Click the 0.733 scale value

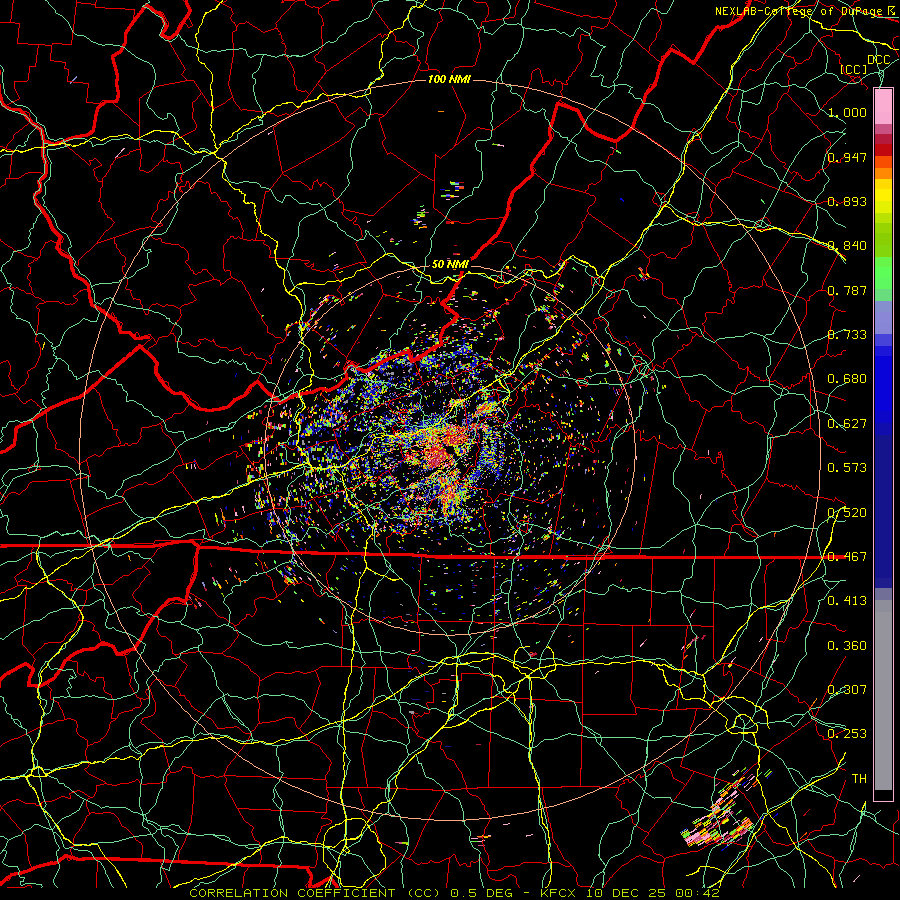(847, 335)
